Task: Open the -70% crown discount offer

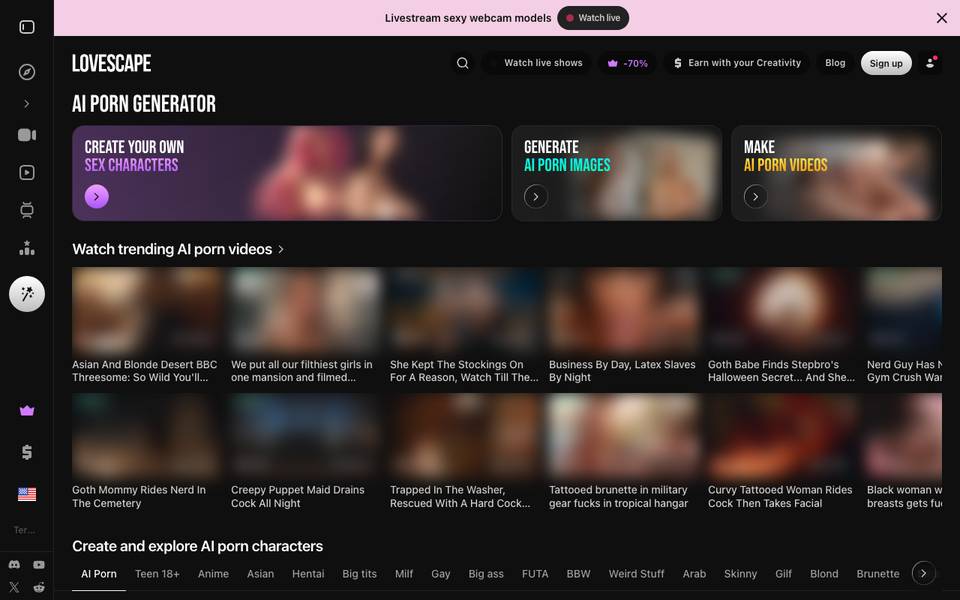Action: click(x=628, y=63)
